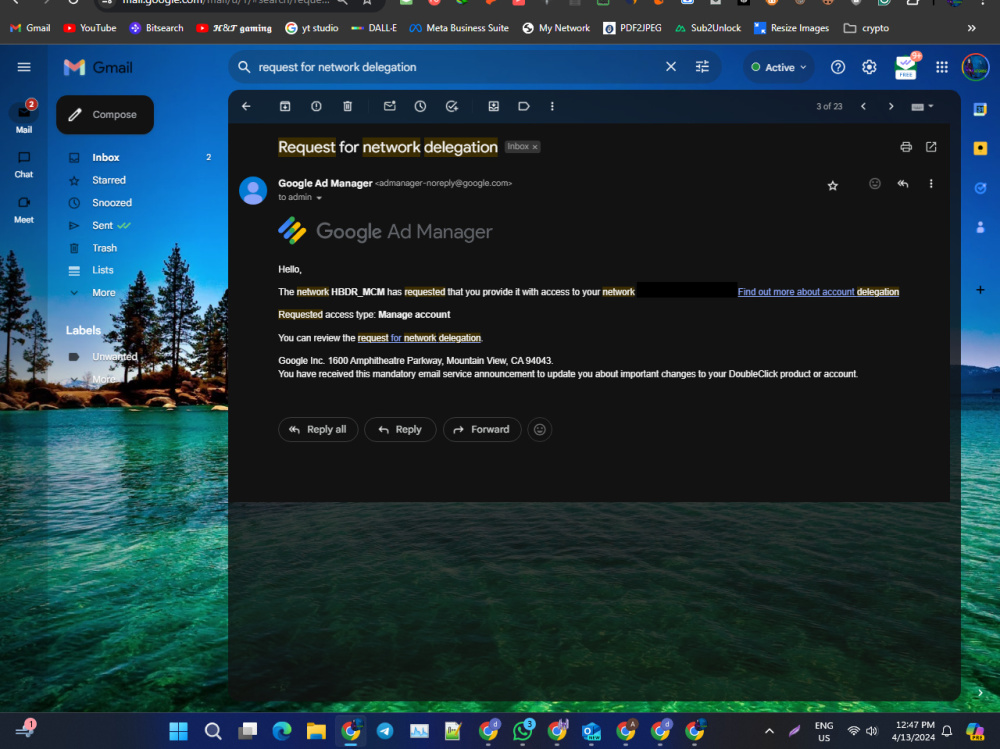Expand recipient details next to admin
Viewport: 1000px width, 749px height.
tap(319, 198)
